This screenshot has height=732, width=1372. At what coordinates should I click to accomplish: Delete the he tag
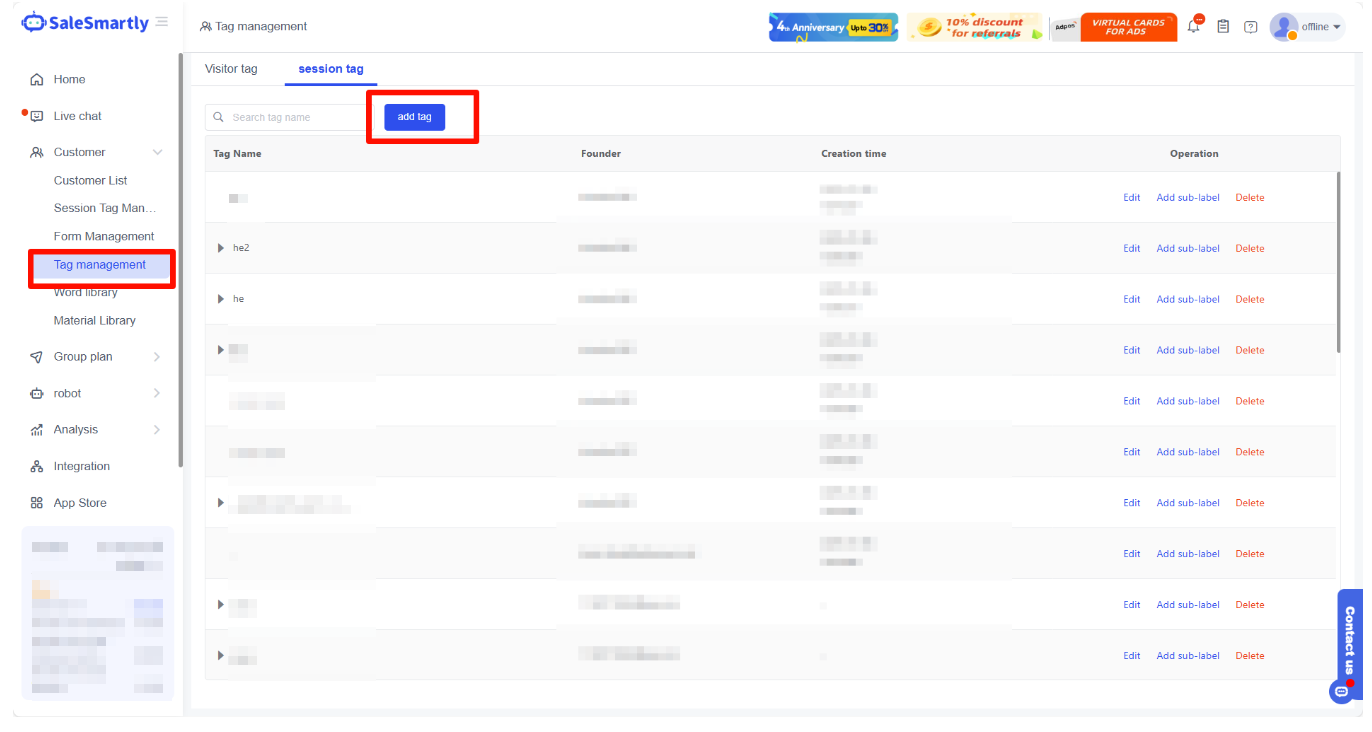point(1249,300)
